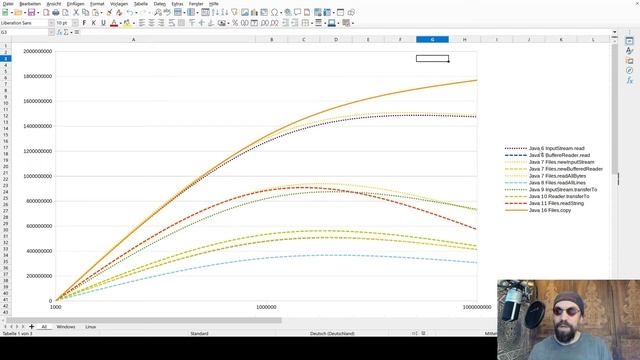The width and height of the screenshot is (640, 360).
Task: Select column A header
Action: point(133,40)
